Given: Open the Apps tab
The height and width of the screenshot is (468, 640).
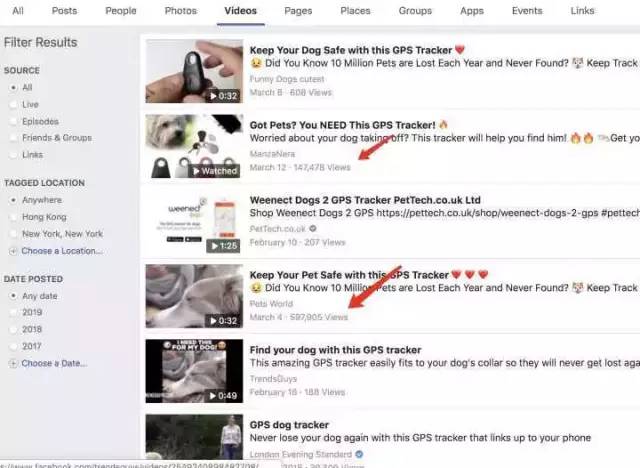Looking at the screenshot, I should (x=472, y=11).
